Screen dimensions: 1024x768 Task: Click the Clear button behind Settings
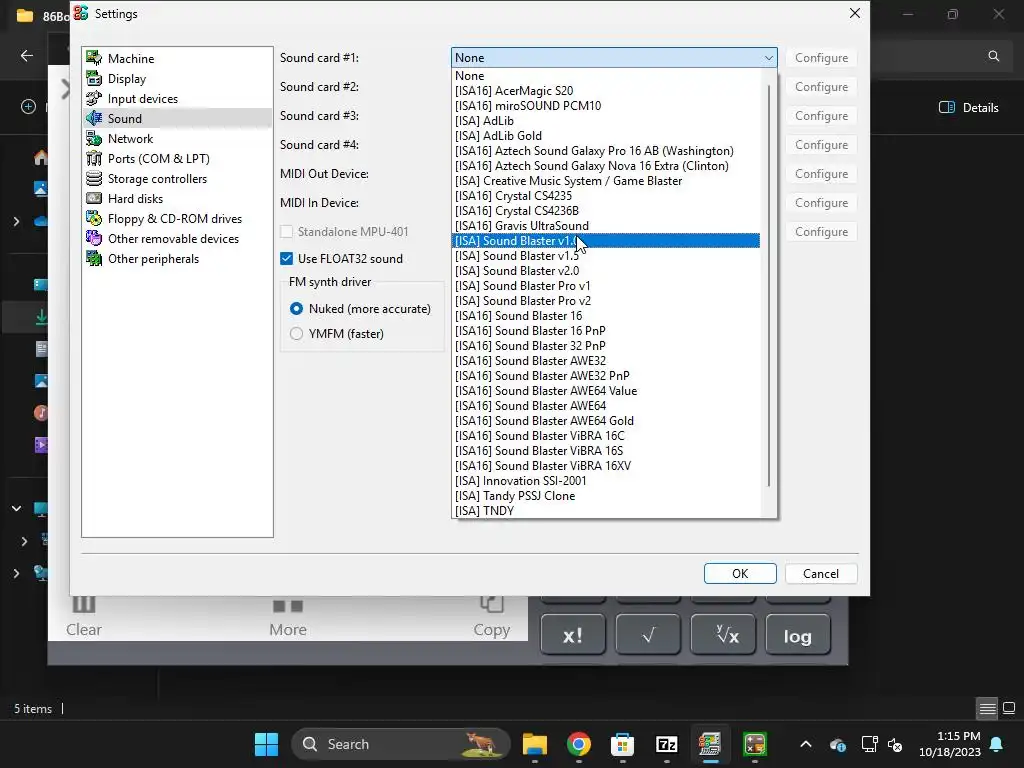[x=84, y=617]
